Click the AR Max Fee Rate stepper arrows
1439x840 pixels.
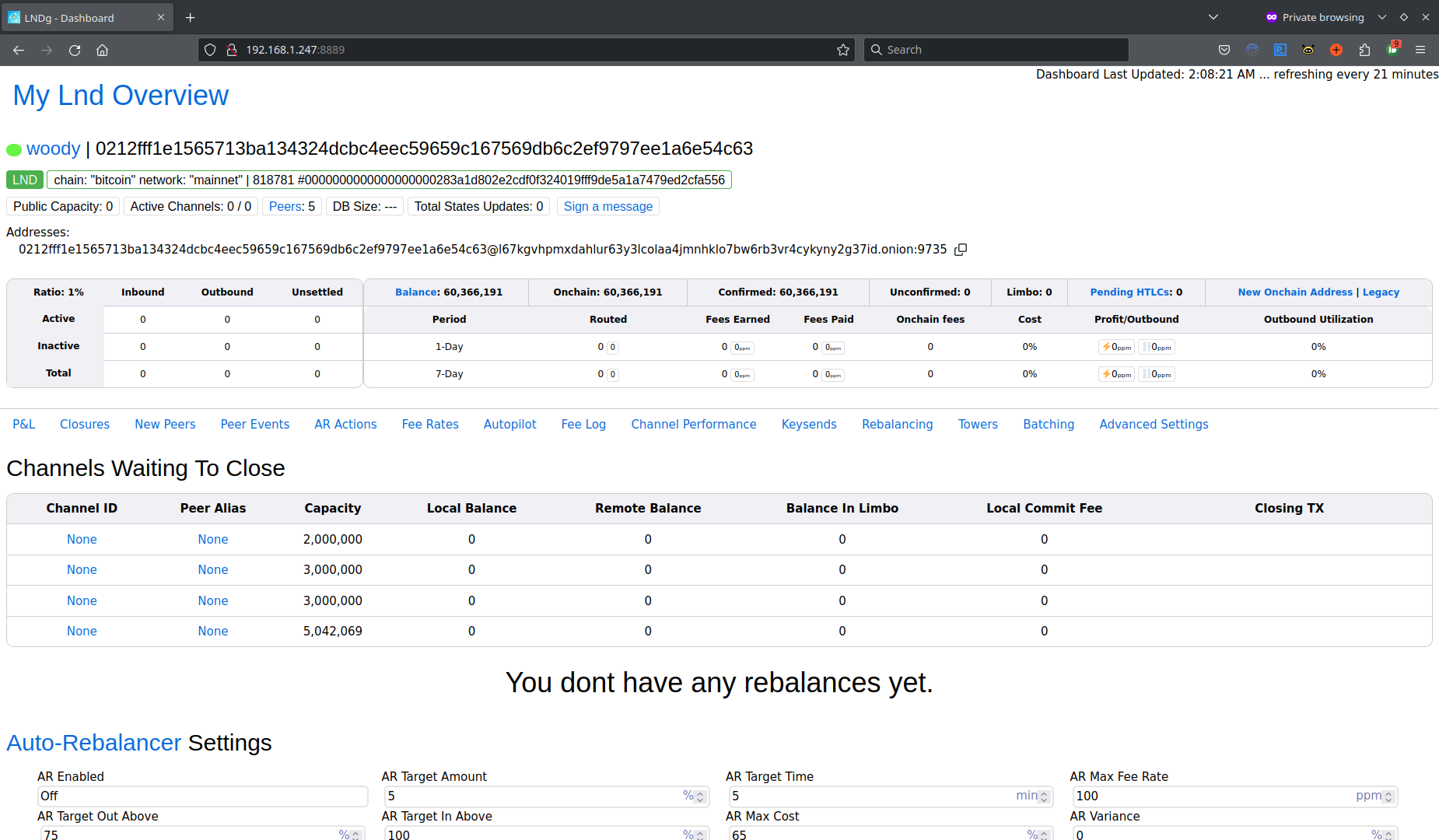coord(1388,796)
